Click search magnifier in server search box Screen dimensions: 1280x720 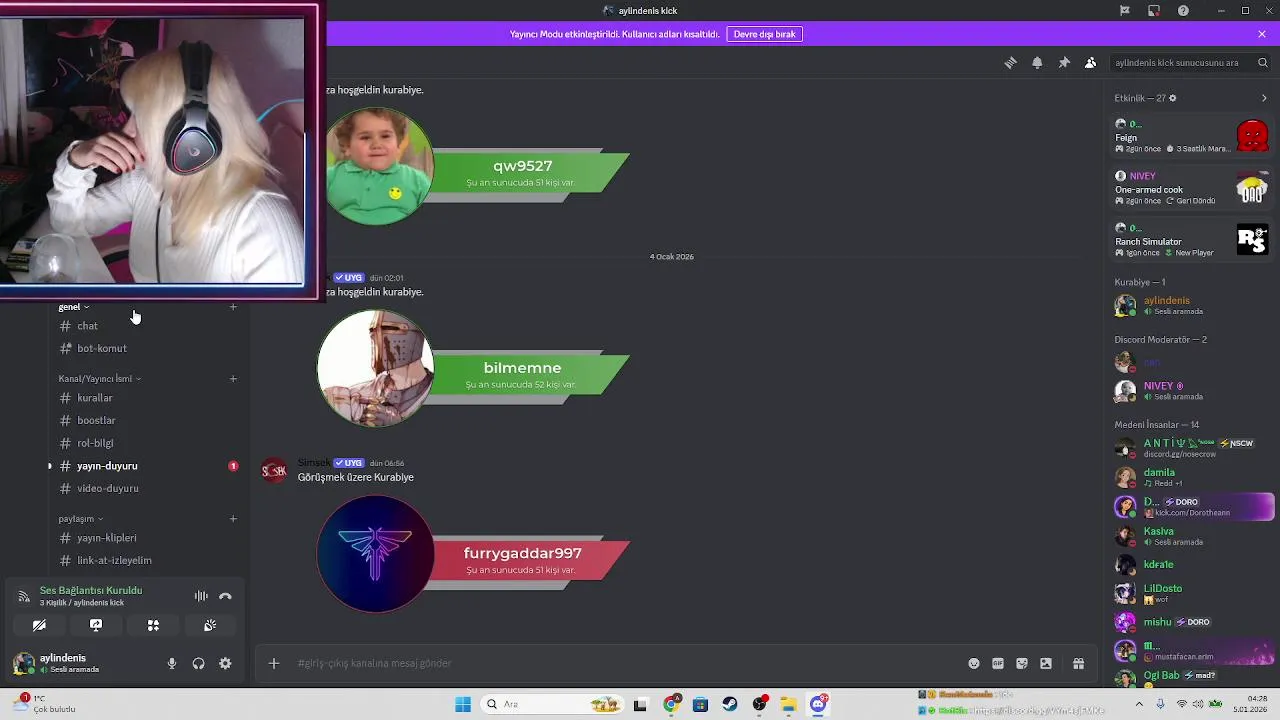point(1263,62)
